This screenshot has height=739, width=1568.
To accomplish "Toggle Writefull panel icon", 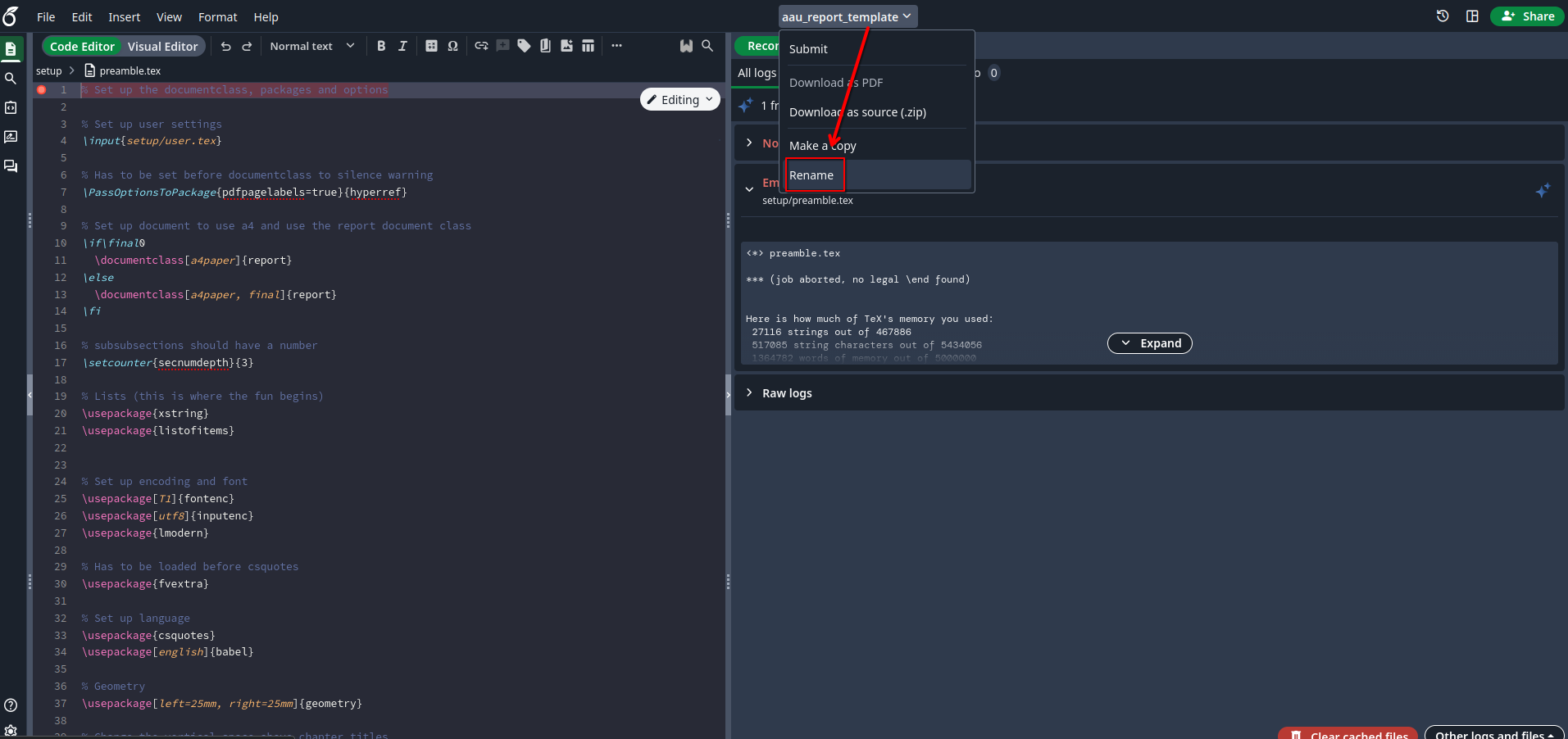I will (x=686, y=46).
